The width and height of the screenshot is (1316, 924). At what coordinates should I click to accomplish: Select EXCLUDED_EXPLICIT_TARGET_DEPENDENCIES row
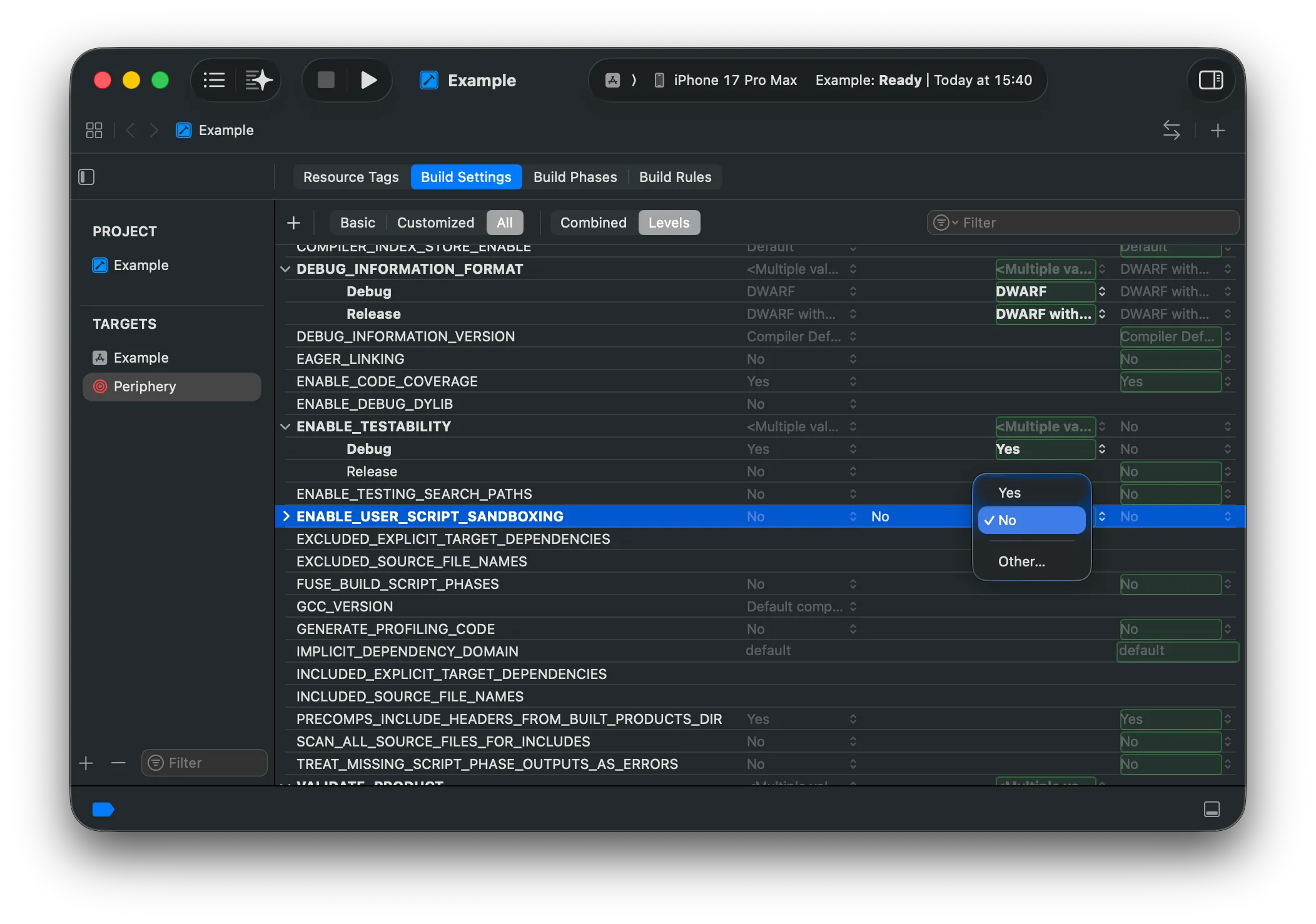point(760,539)
